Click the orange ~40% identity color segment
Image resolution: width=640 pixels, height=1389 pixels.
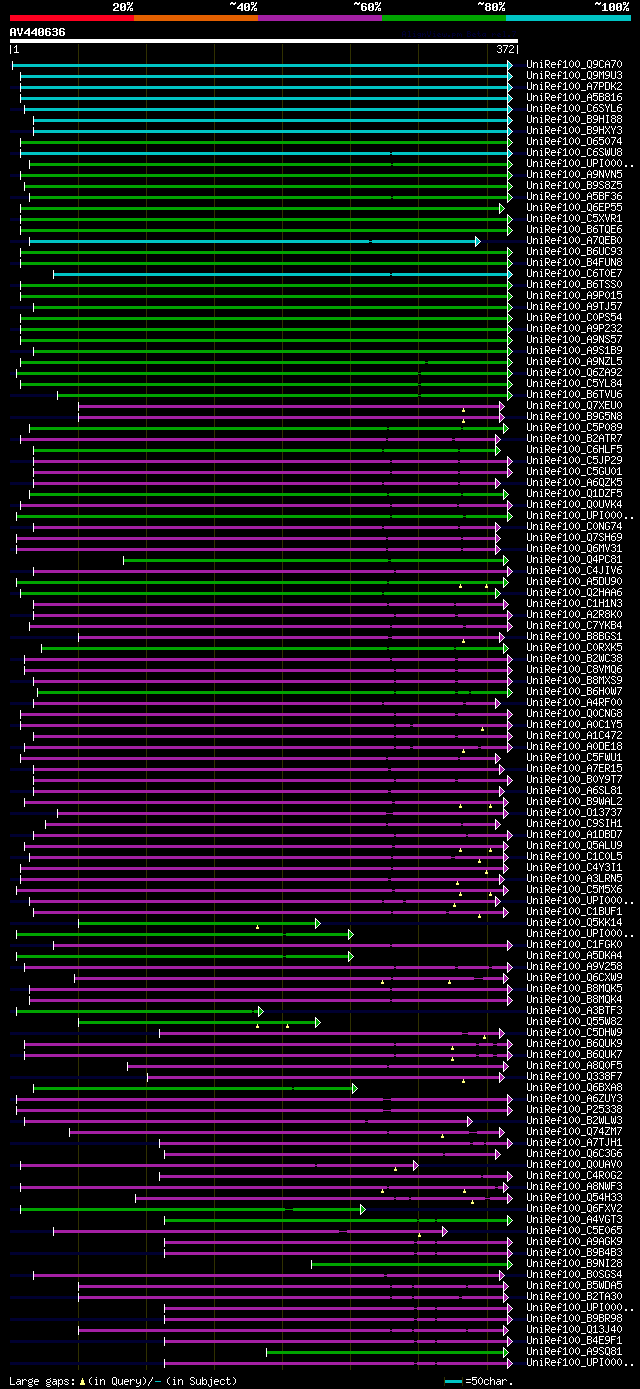click(195, 18)
